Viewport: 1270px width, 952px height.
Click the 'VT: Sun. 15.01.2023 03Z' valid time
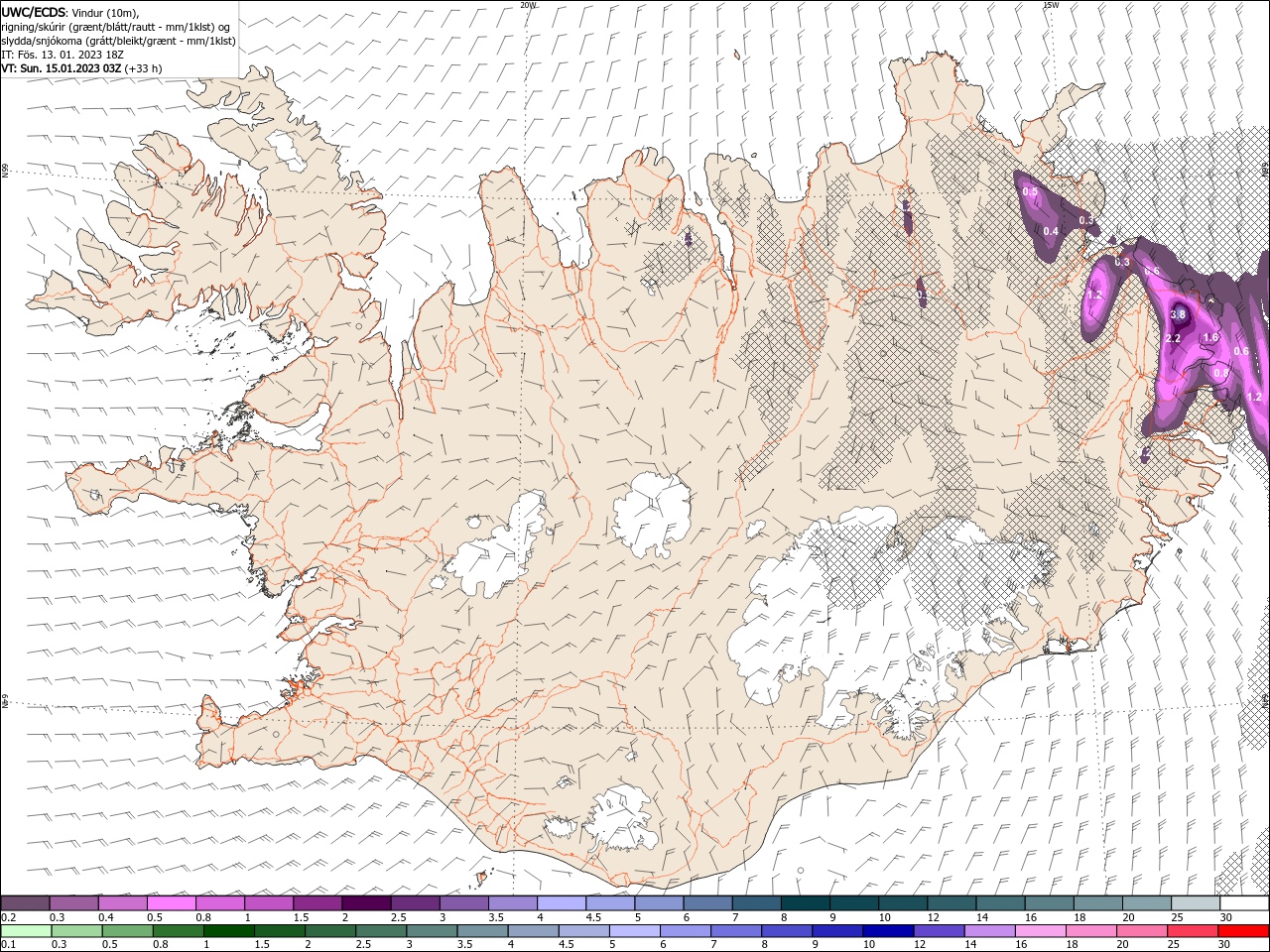point(62,68)
